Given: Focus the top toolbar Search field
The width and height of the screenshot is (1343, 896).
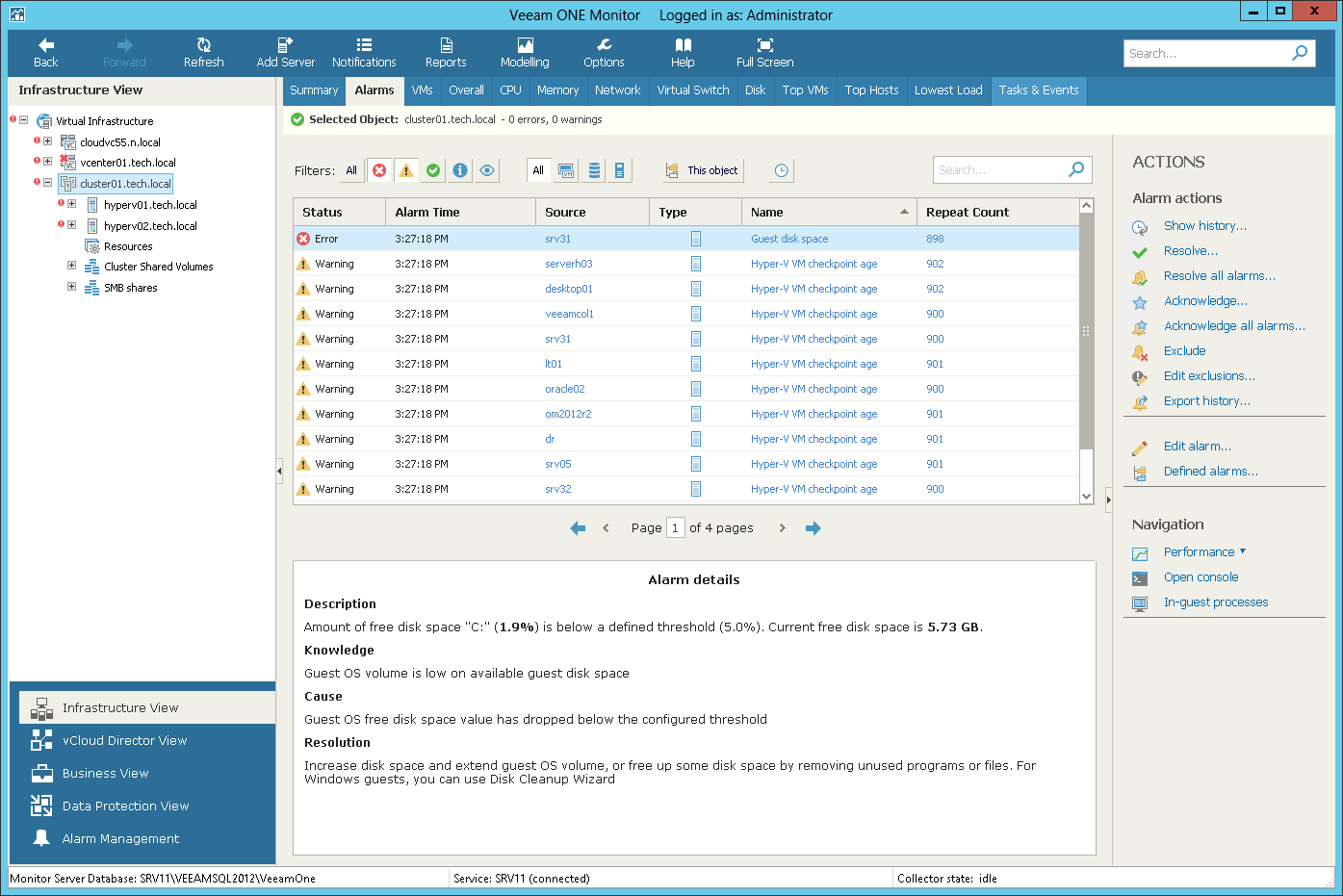Looking at the screenshot, I should pyautogui.click(x=1207, y=53).
